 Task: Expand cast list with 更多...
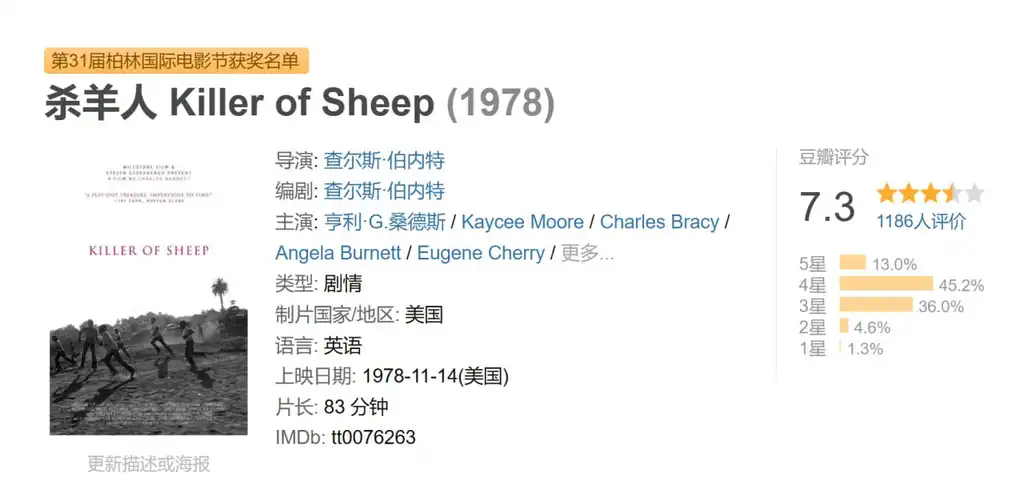[x=587, y=253]
